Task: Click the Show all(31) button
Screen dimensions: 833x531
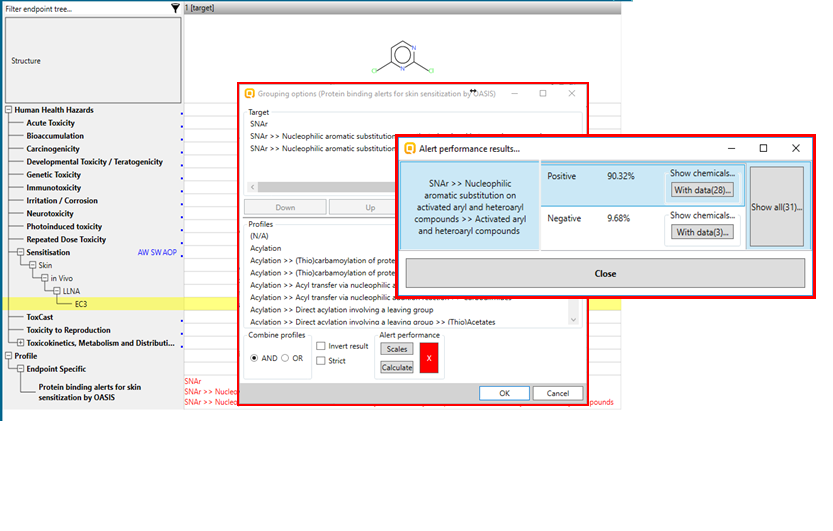Action: [x=777, y=207]
